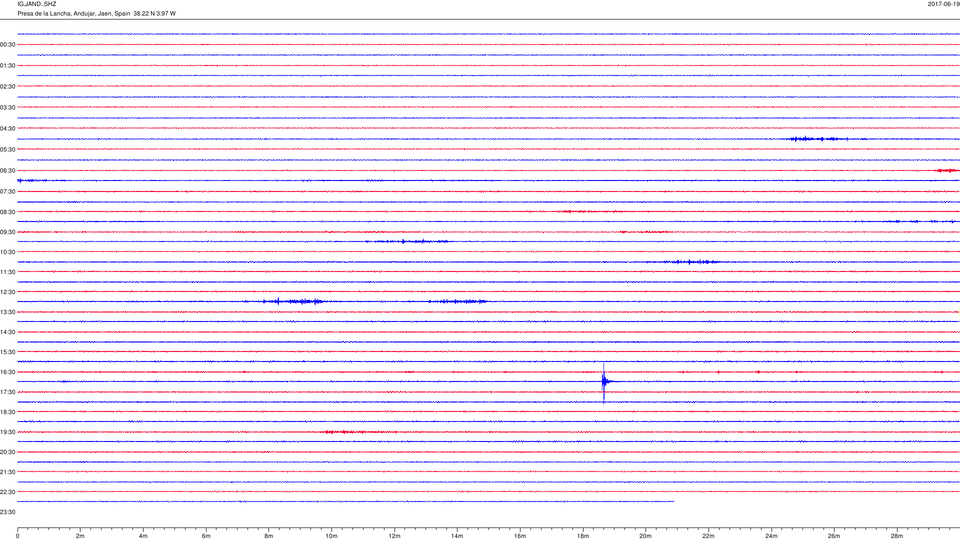
Task: Click the 18m axis tick label
Action: pos(583,536)
